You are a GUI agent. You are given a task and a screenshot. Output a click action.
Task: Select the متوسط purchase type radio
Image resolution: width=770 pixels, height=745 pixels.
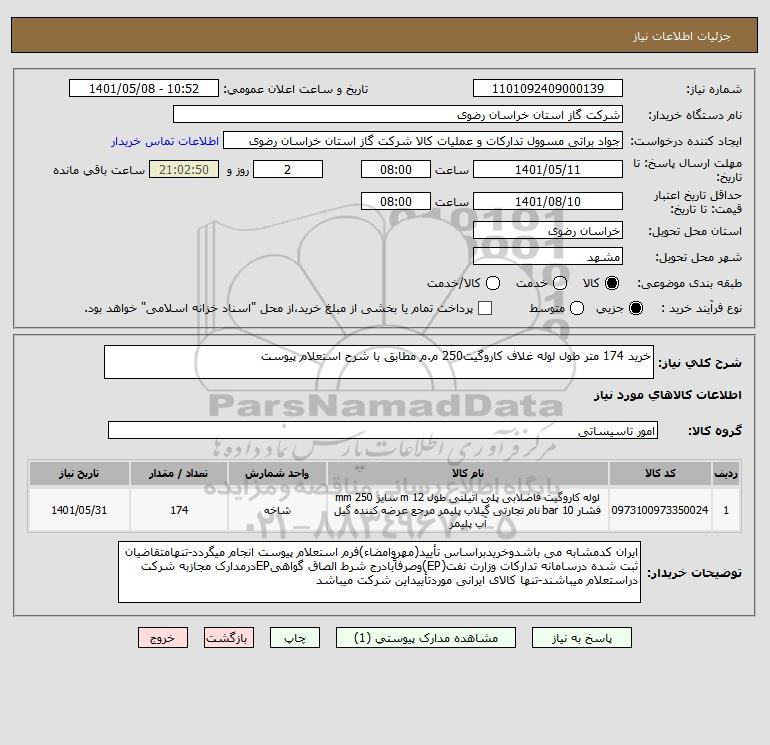[577, 308]
